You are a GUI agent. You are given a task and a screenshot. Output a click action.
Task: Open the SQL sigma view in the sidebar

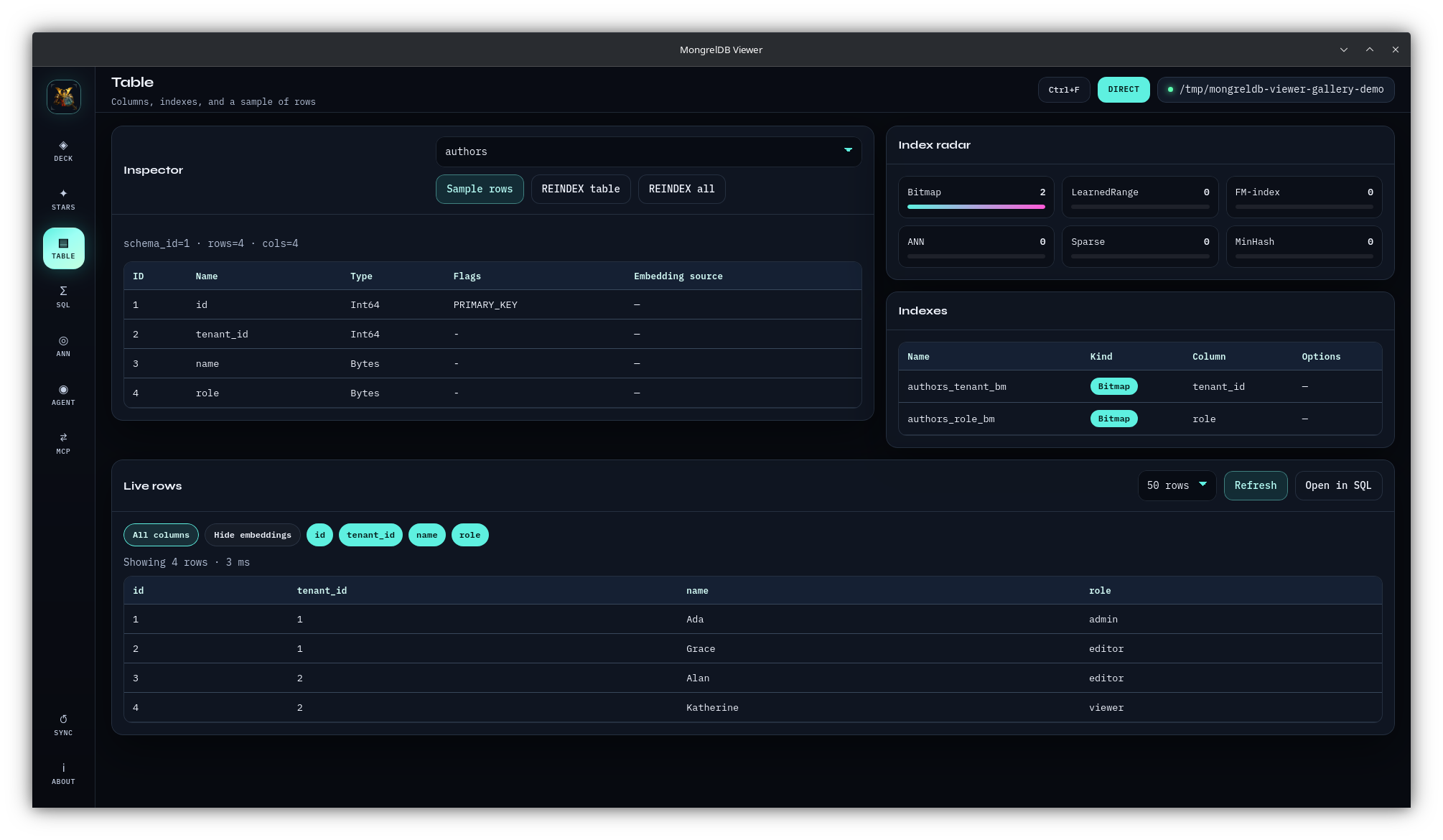pyautogui.click(x=63, y=297)
